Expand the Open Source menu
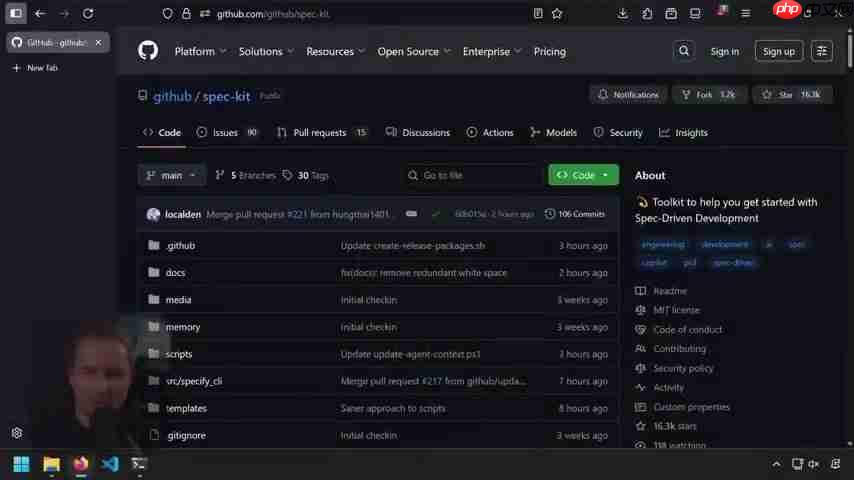The image size is (854, 480). (x=414, y=52)
